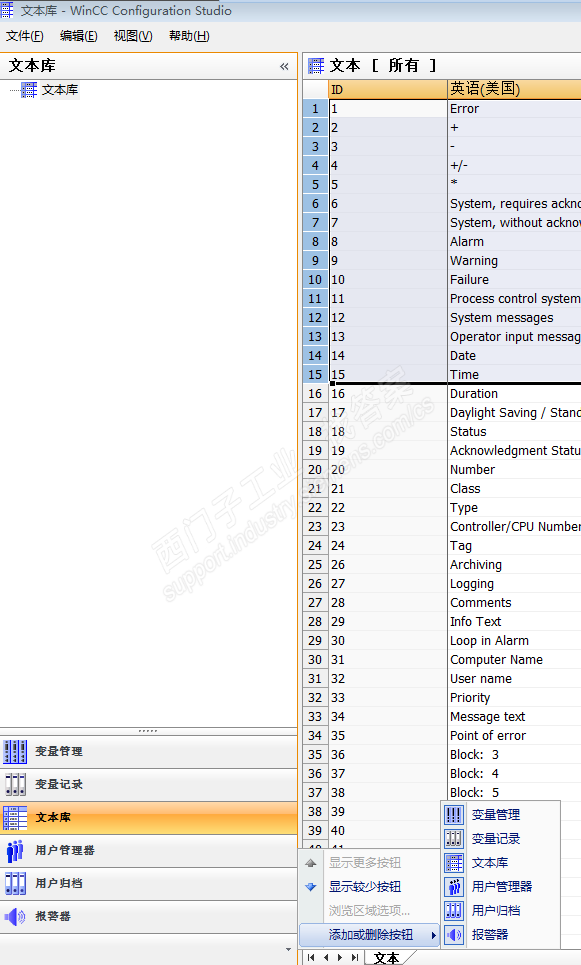Choose 显示较少按钮 menu entry

[x=369, y=887]
